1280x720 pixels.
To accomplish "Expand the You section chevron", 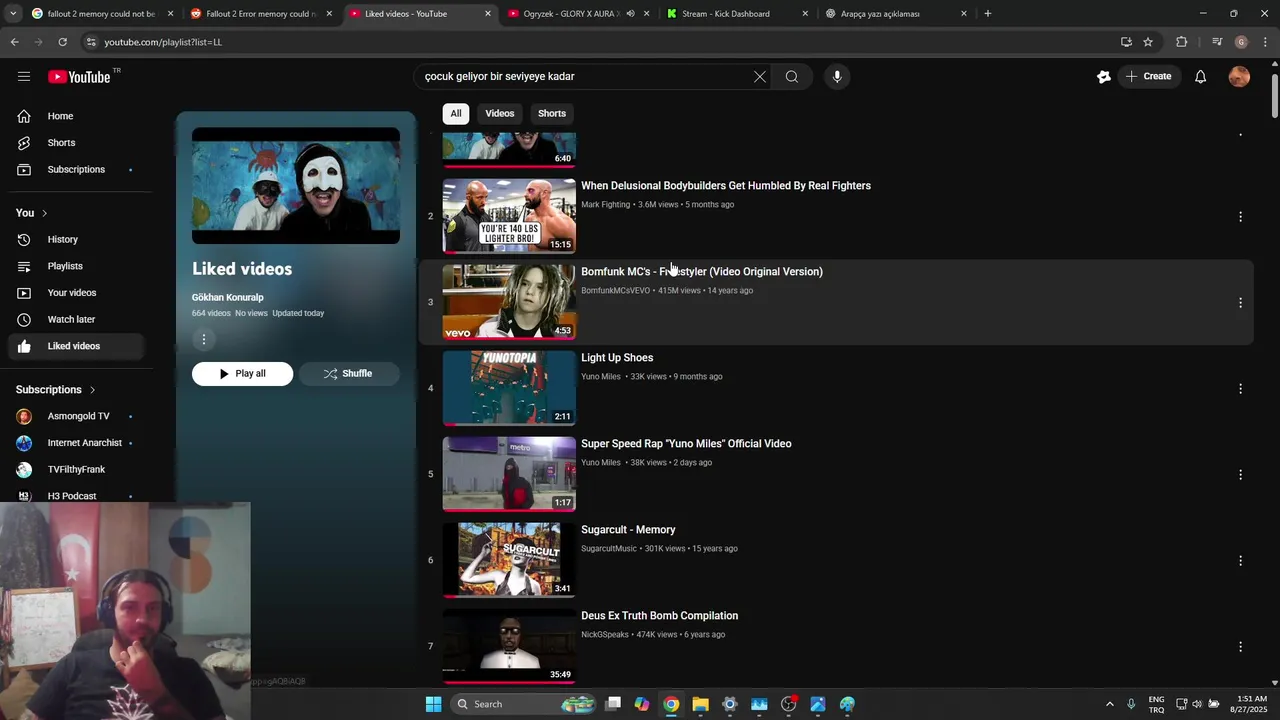I will coord(44,213).
